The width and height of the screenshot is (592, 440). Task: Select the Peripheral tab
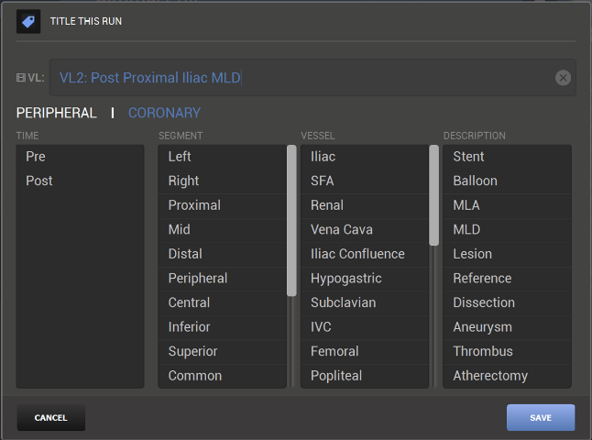point(56,113)
